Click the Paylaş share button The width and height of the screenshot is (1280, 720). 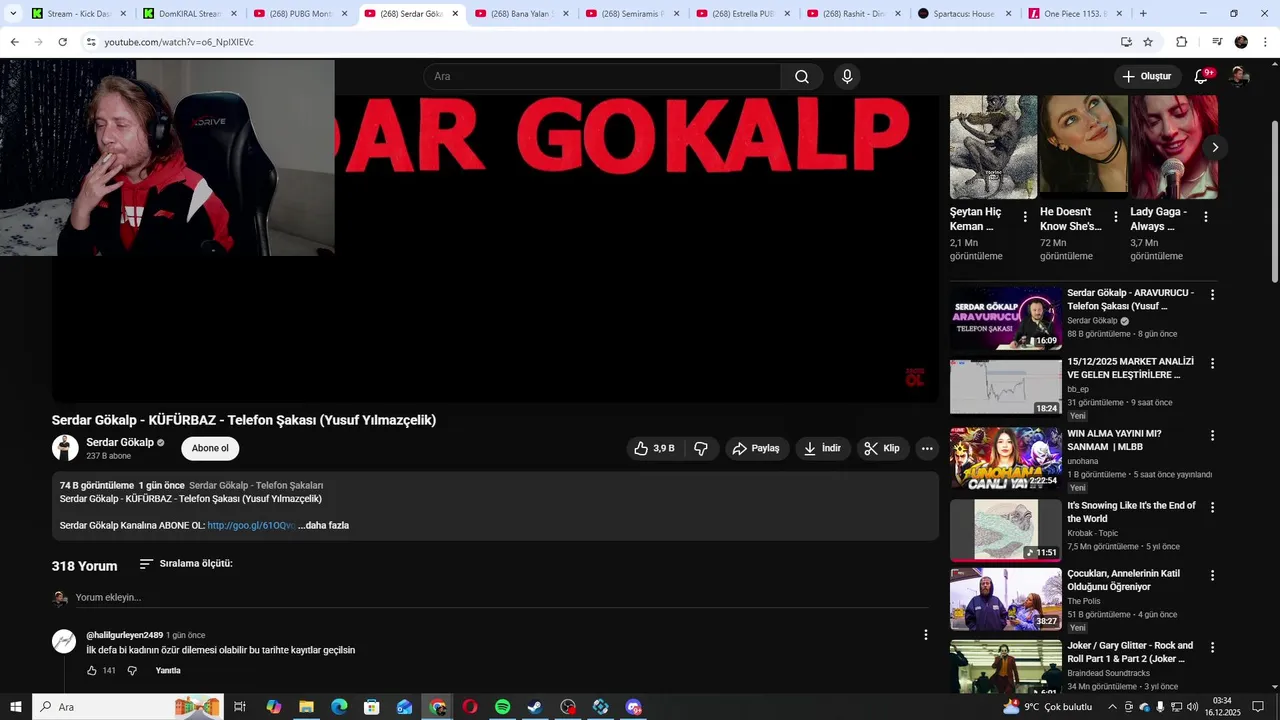[756, 449]
